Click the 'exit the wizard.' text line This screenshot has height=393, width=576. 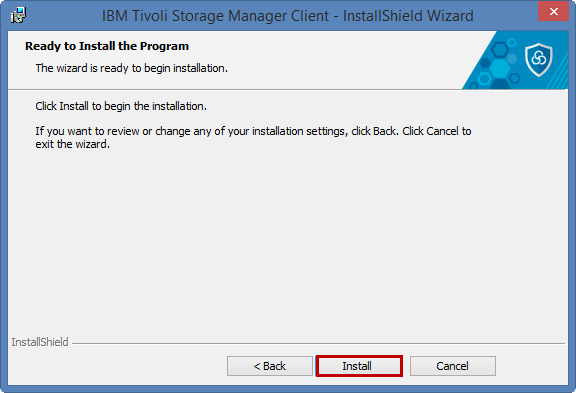click(72, 144)
